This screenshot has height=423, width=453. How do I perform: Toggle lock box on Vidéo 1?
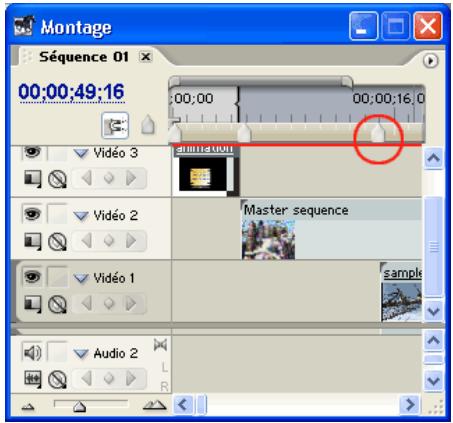pyautogui.click(x=57, y=277)
